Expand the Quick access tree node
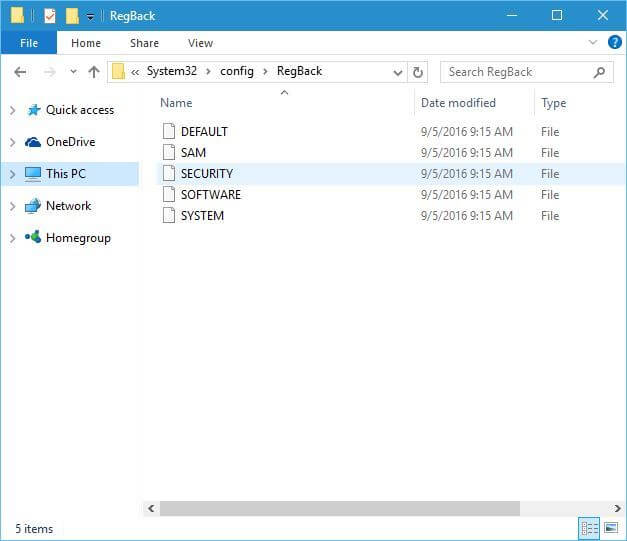Screen dimensions: 627x541 tap(12, 110)
